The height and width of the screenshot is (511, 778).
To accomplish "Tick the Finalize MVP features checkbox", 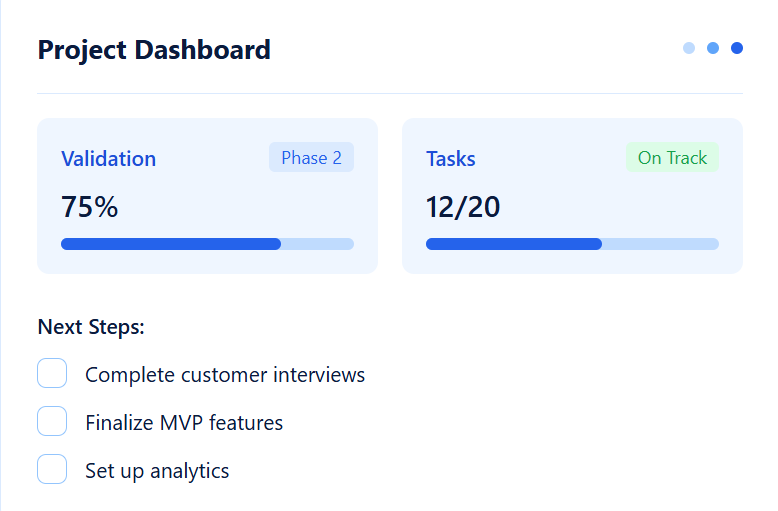I will tap(52, 422).
